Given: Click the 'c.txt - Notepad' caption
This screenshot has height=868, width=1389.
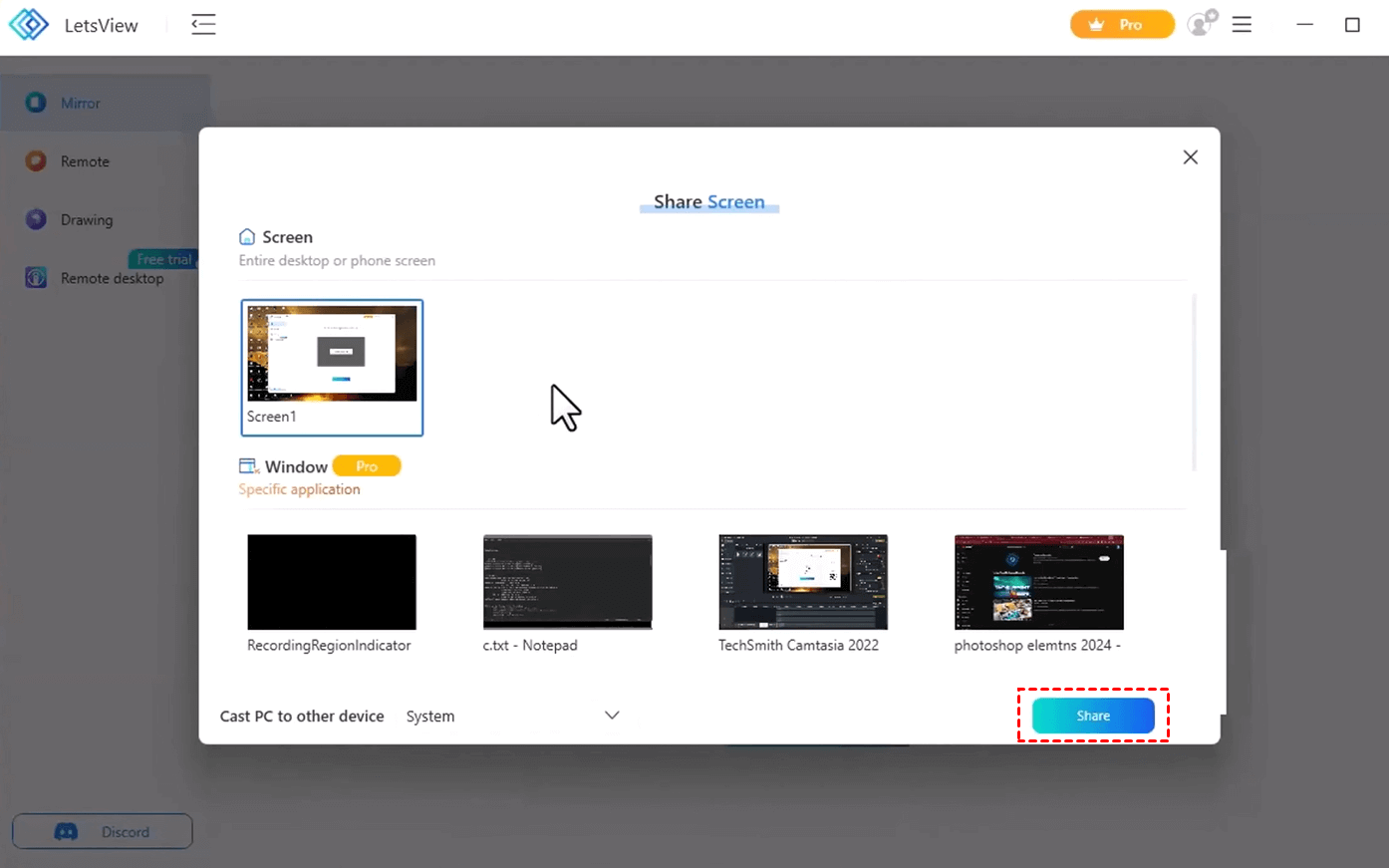Looking at the screenshot, I should pos(530,646).
